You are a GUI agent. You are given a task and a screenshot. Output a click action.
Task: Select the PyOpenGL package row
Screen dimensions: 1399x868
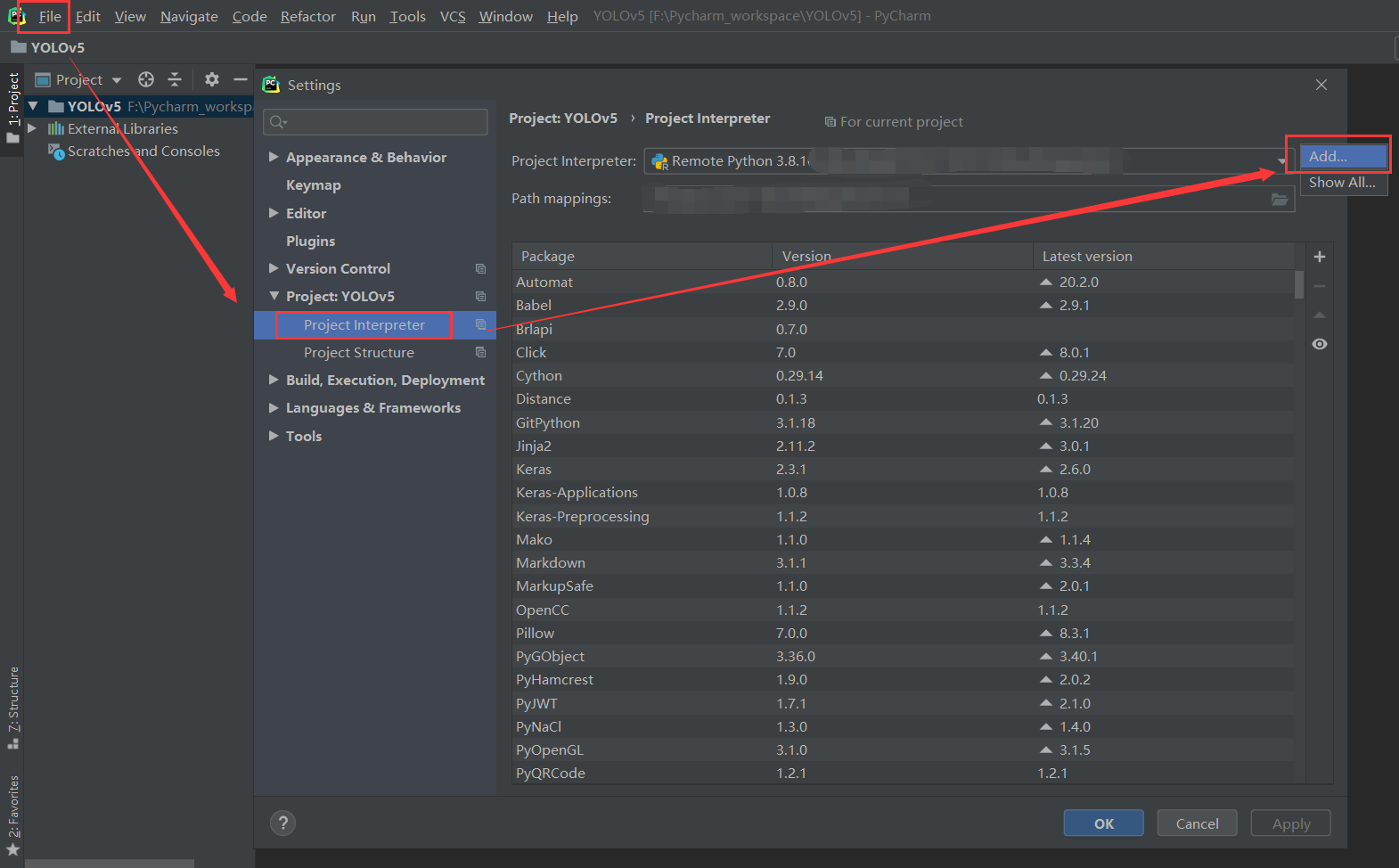click(903, 750)
